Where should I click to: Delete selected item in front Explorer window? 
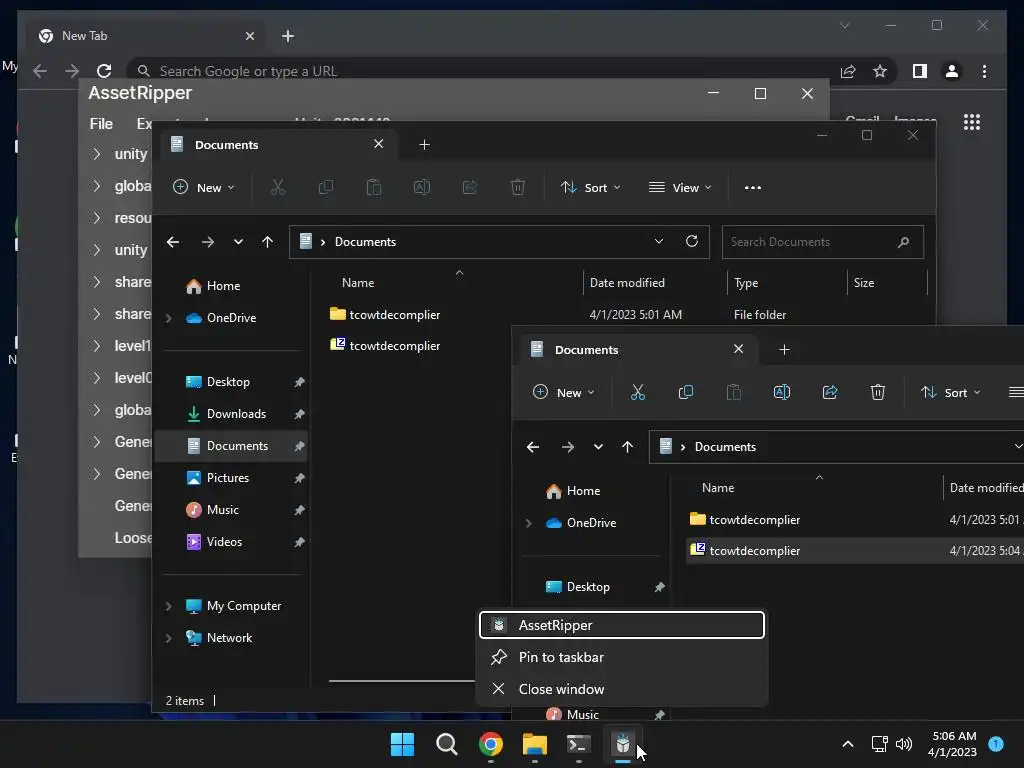[878, 392]
